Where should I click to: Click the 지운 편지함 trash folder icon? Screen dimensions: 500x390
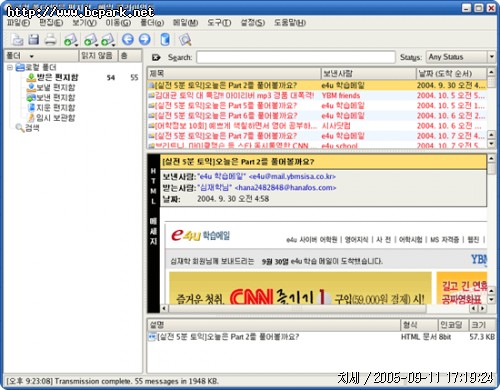tap(32, 107)
